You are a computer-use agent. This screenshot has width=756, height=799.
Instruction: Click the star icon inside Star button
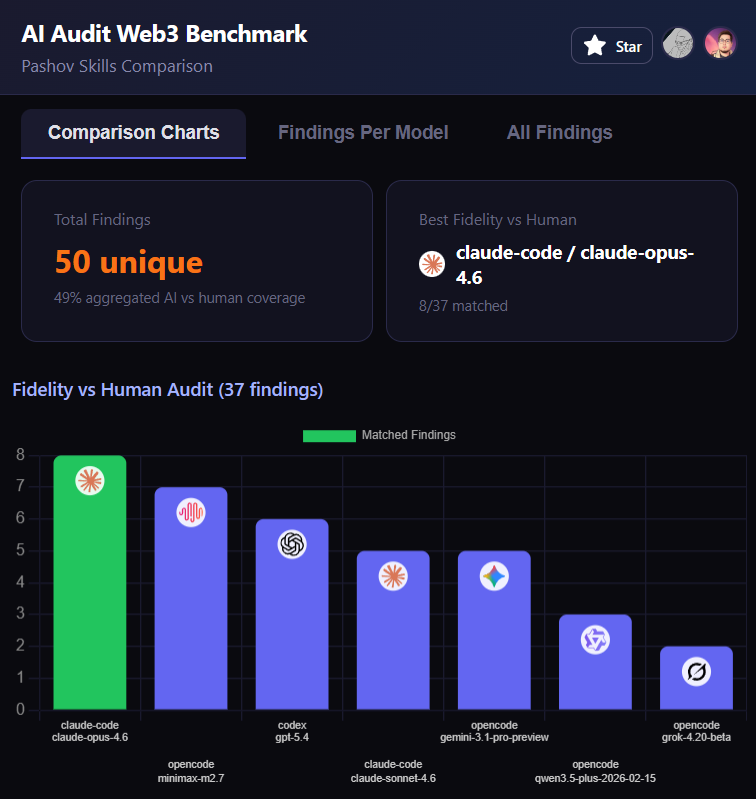point(595,46)
